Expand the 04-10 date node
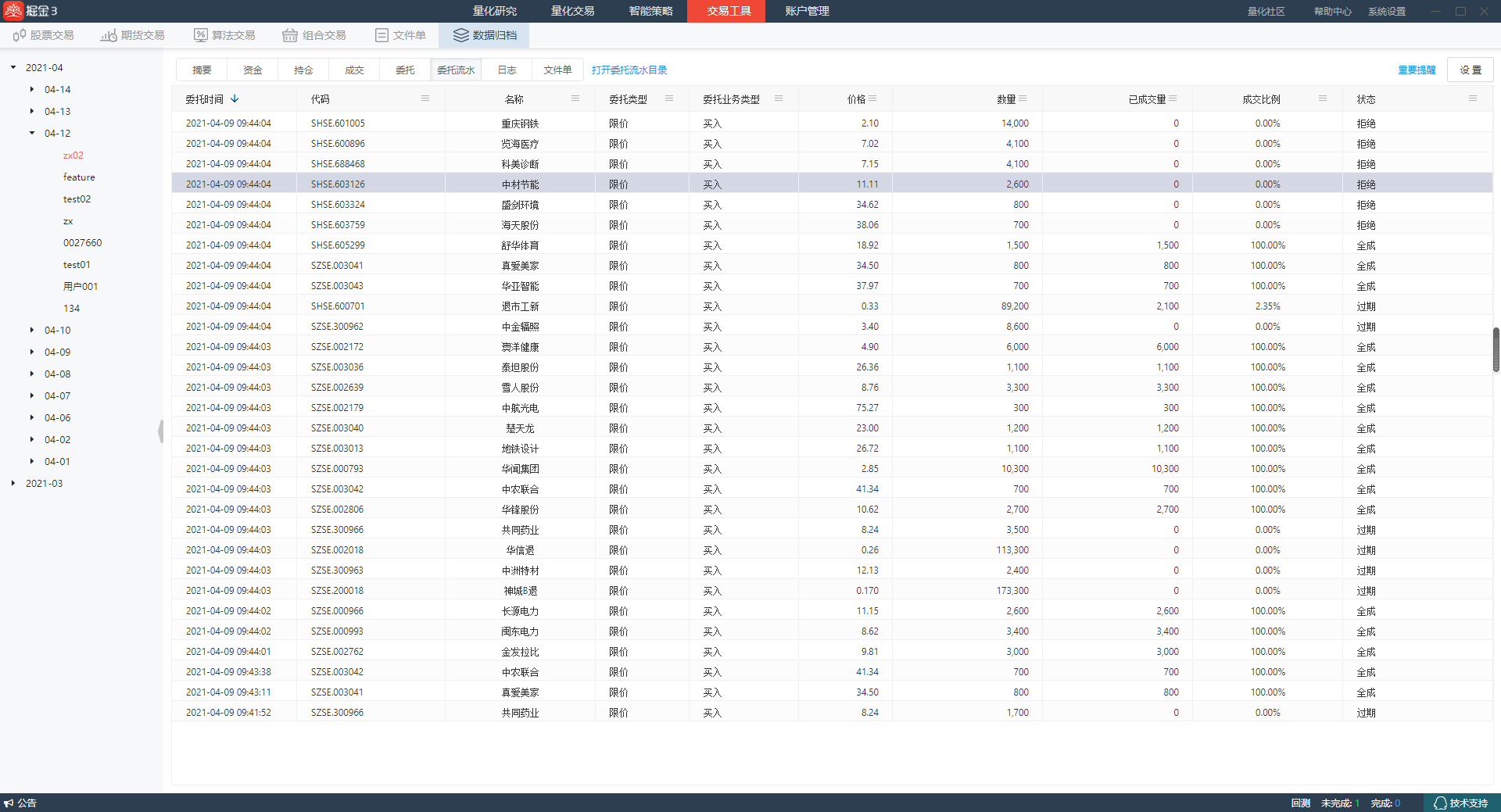Viewport: 1501px width, 812px height. click(32, 331)
